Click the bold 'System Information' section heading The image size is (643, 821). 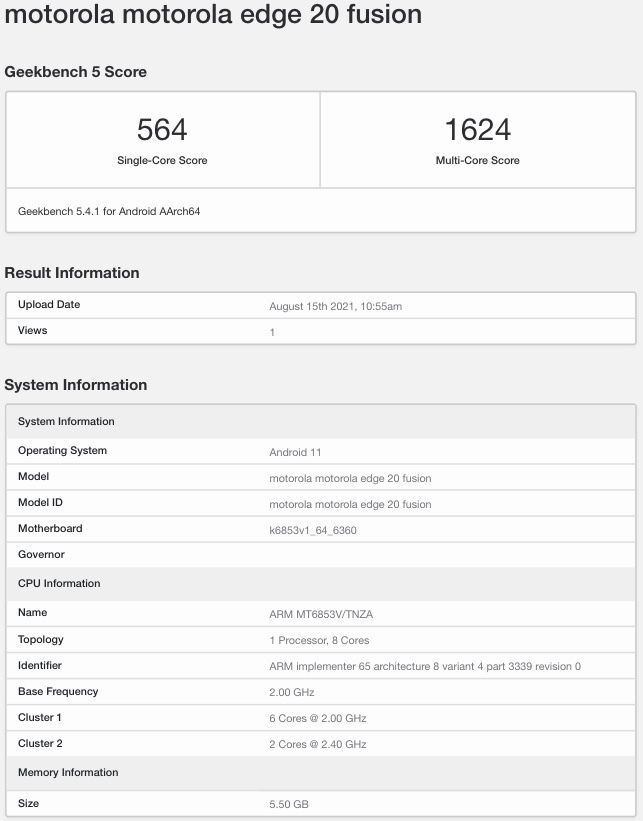pos(75,385)
